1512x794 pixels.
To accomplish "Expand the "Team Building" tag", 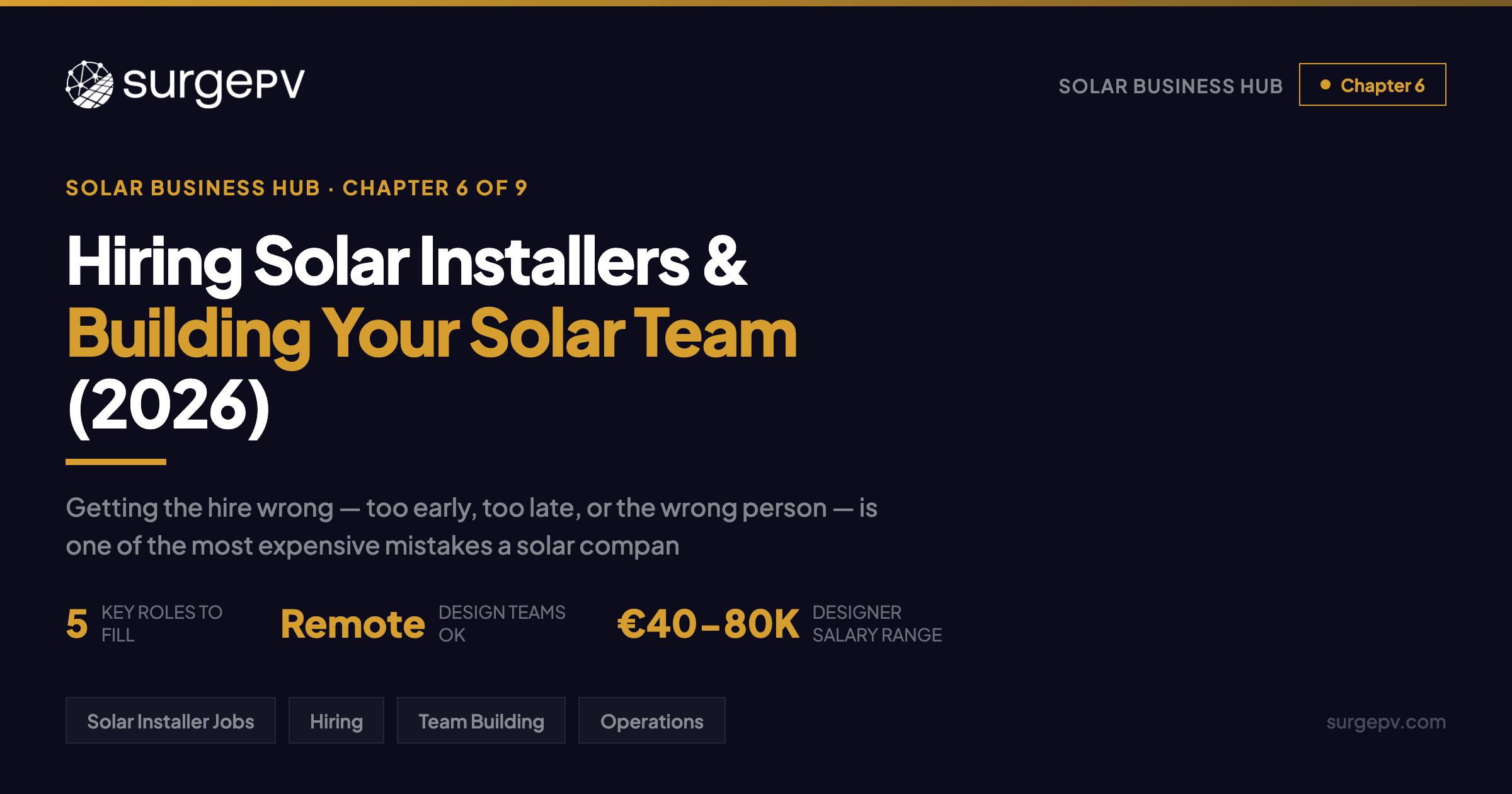I will 481,720.
